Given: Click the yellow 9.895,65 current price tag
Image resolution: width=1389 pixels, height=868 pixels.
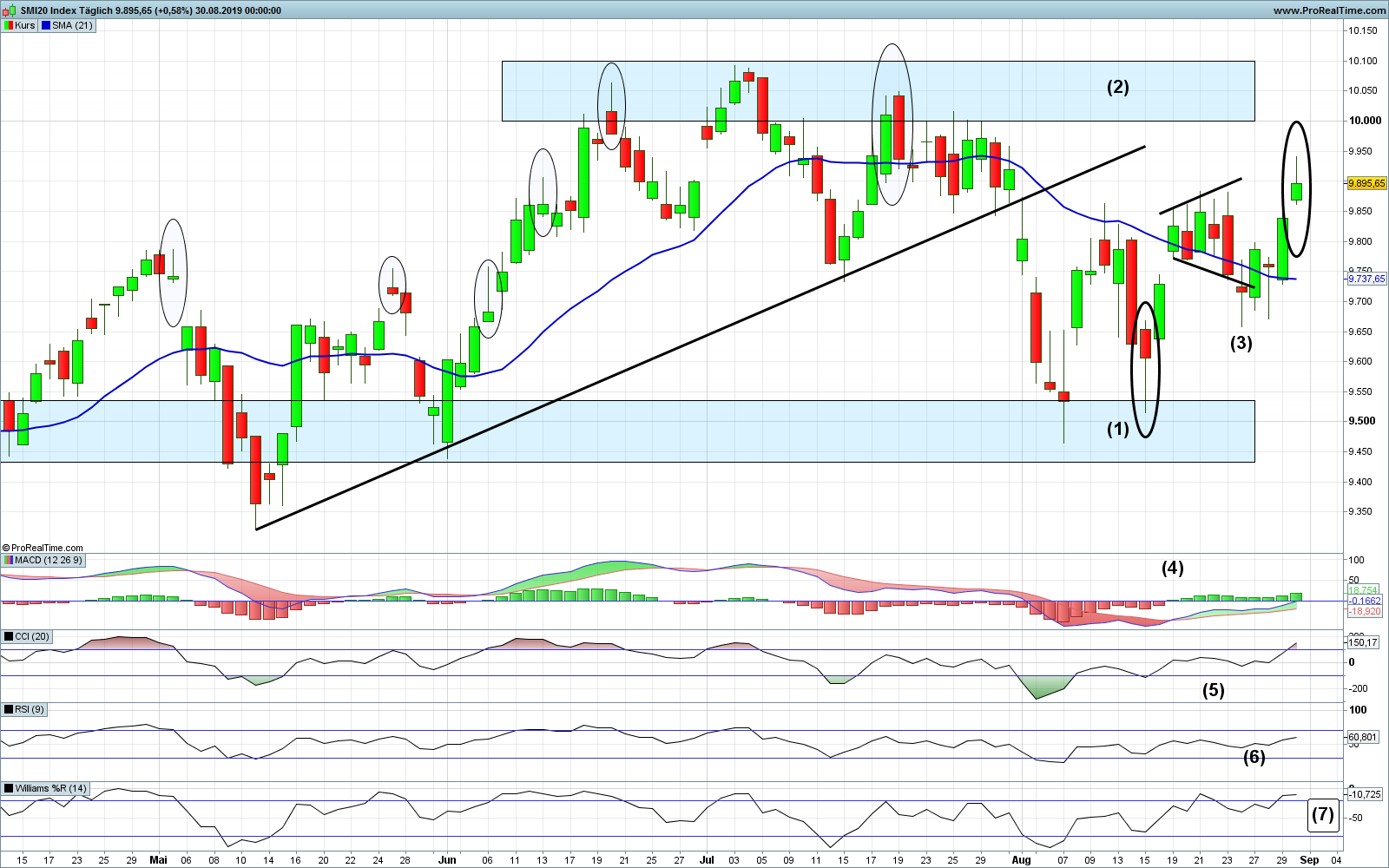Looking at the screenshot, I should pyautogui.click(x=1366, y=183).
